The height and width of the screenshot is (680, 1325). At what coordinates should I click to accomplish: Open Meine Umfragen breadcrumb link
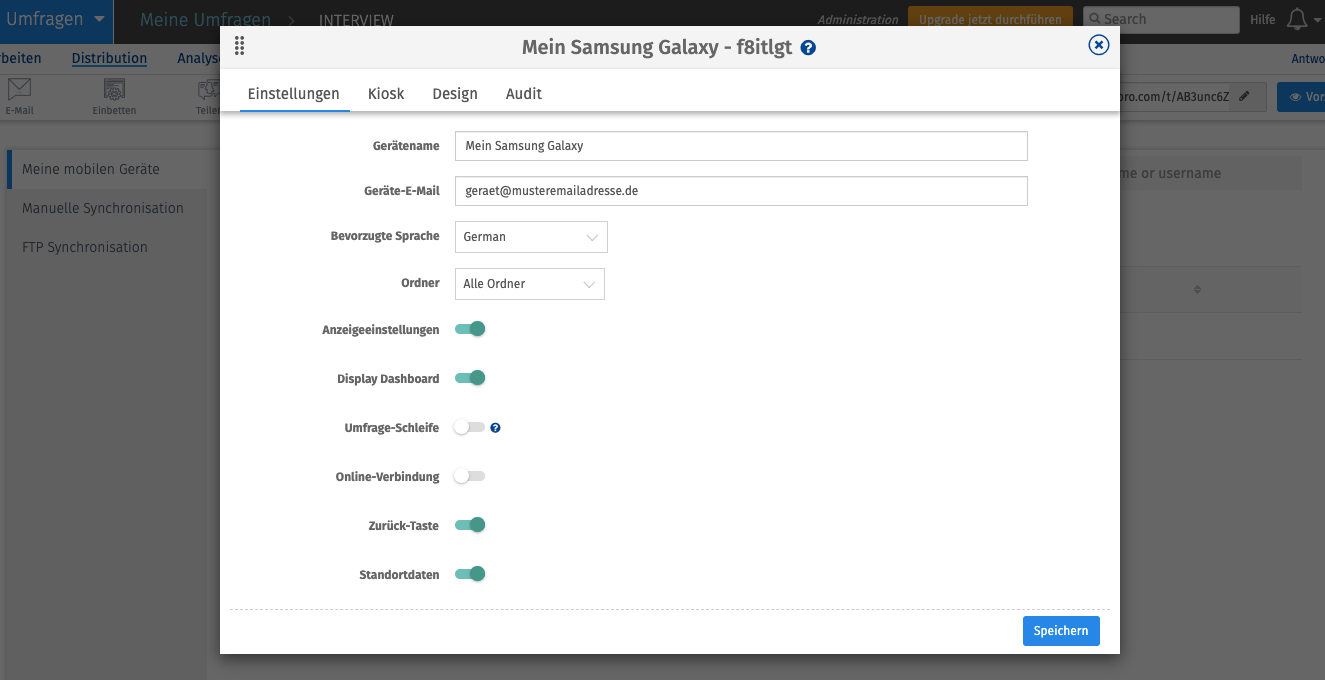(x=205, y=20)
